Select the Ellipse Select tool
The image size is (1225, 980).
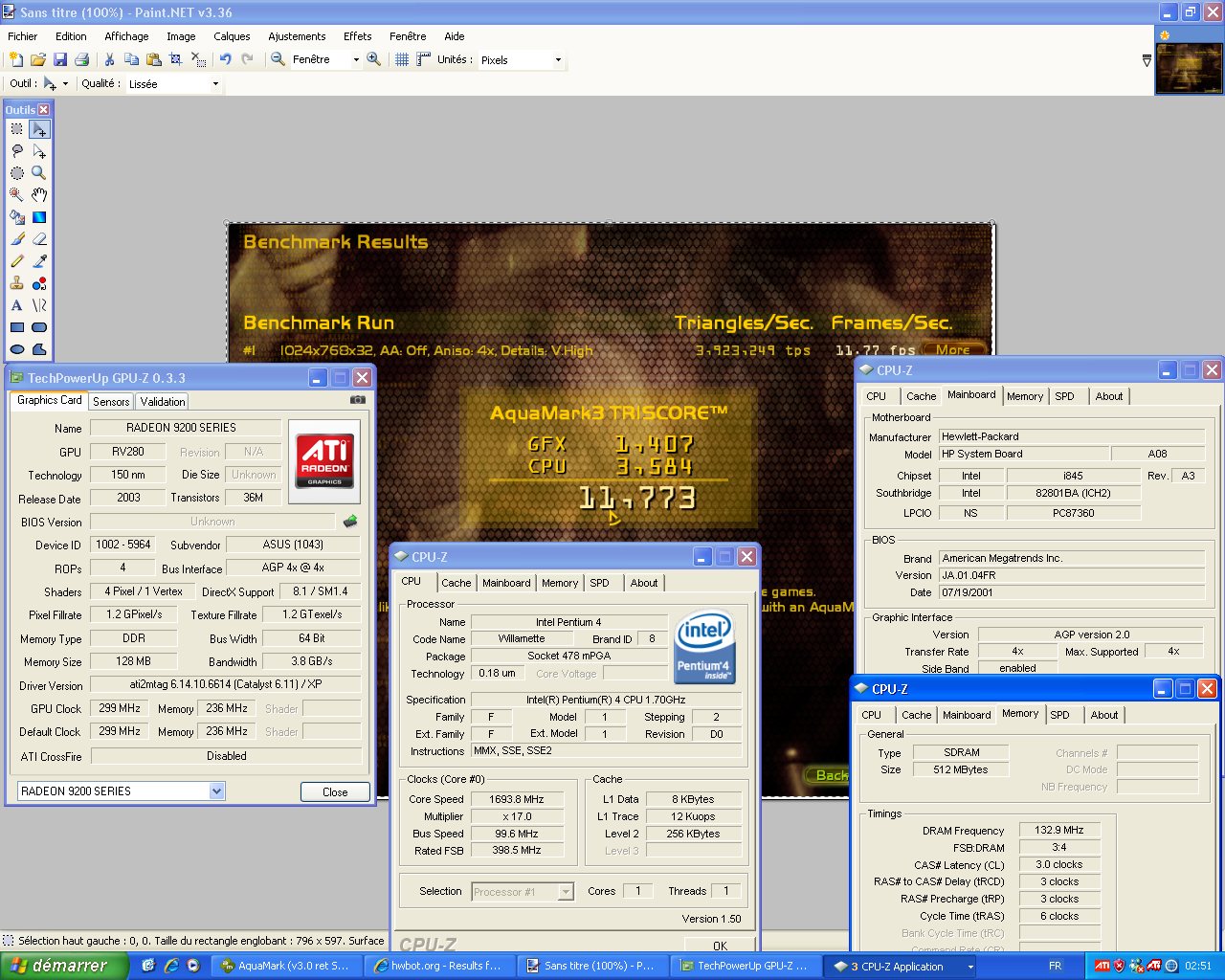(17, 173)
